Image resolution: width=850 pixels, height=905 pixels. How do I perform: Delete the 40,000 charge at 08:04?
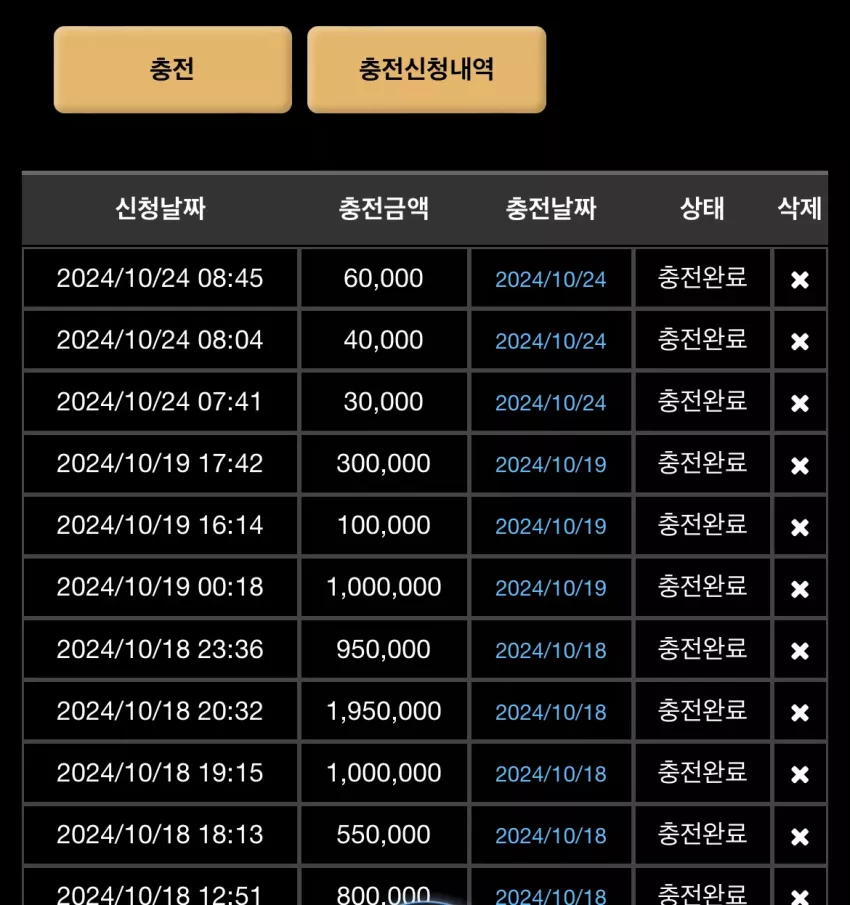(800, 342)
